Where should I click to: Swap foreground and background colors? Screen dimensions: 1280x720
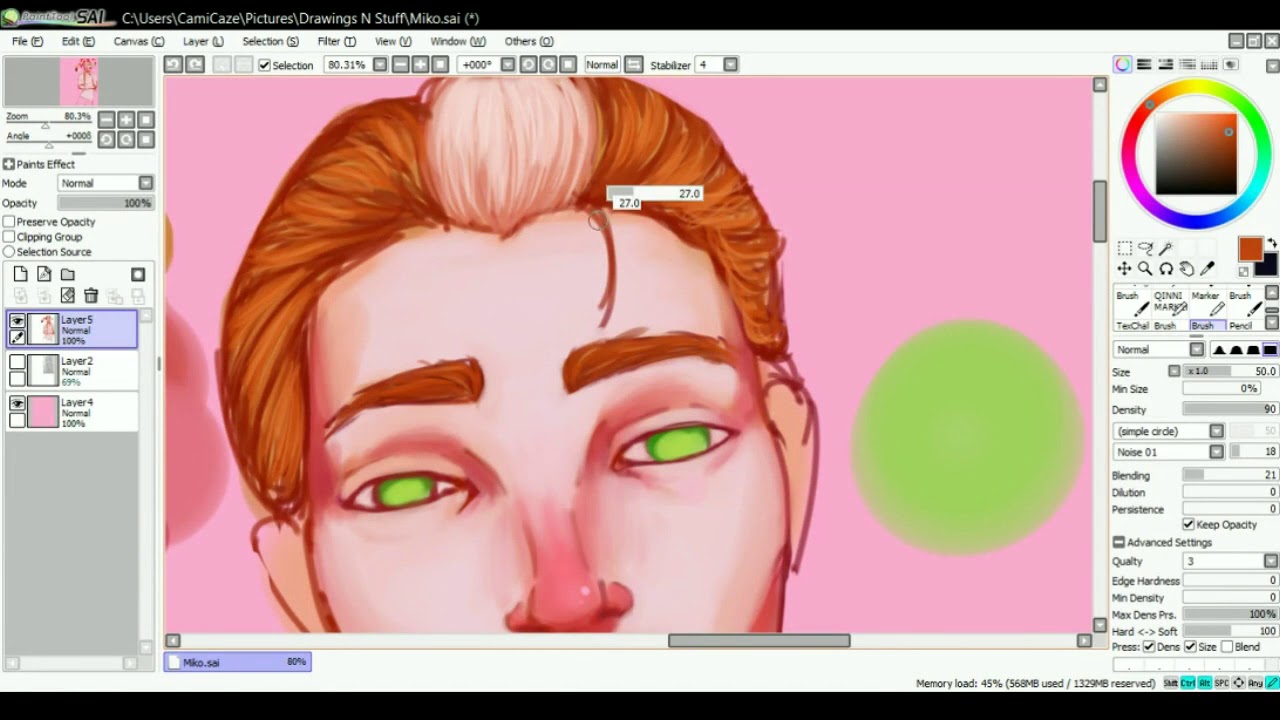(x=1272, y=244)
